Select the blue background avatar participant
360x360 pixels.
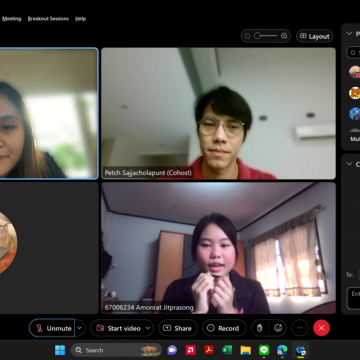[x=355, y=114]
